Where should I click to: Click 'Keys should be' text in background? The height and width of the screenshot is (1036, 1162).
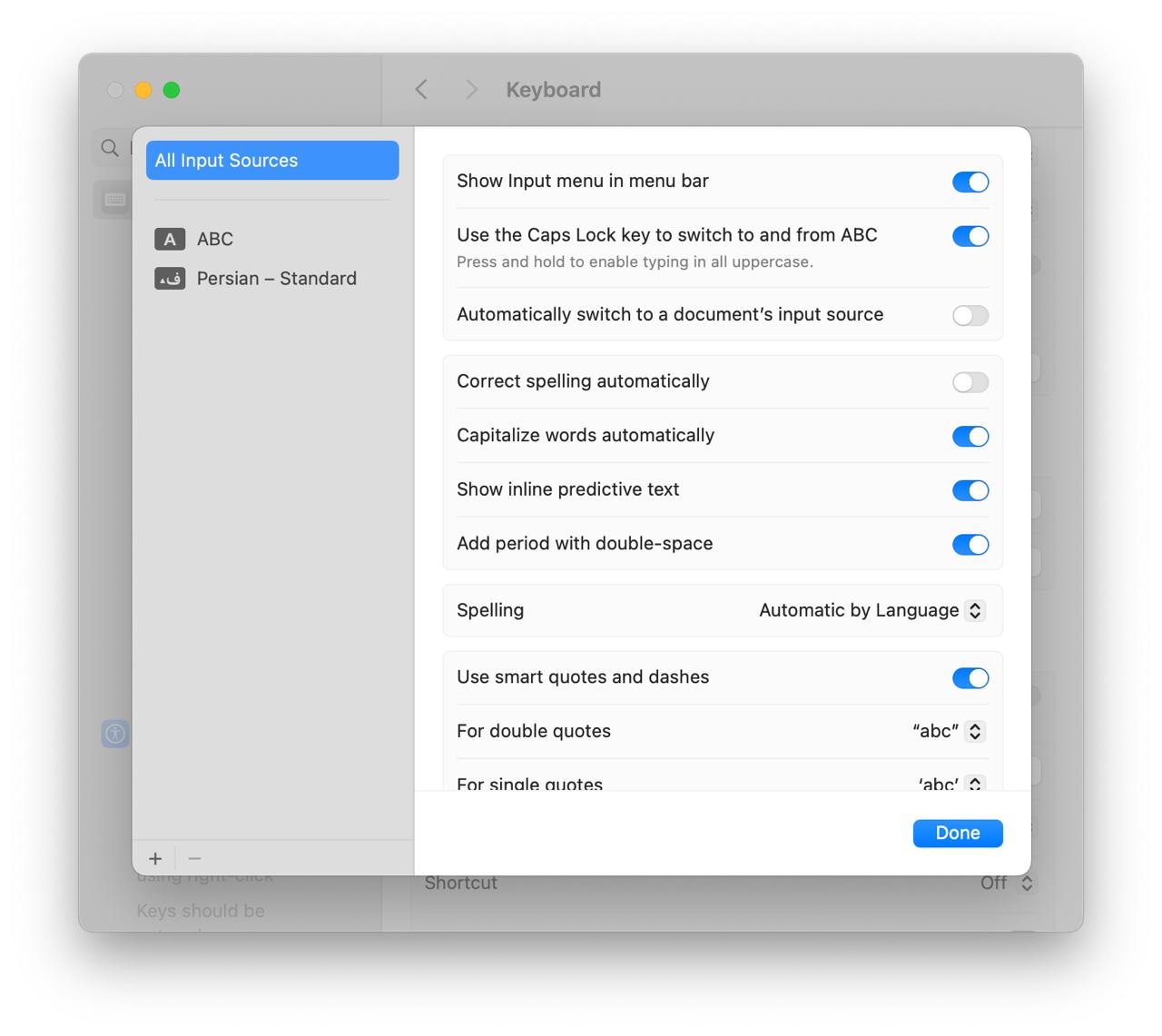coord(201,911)
